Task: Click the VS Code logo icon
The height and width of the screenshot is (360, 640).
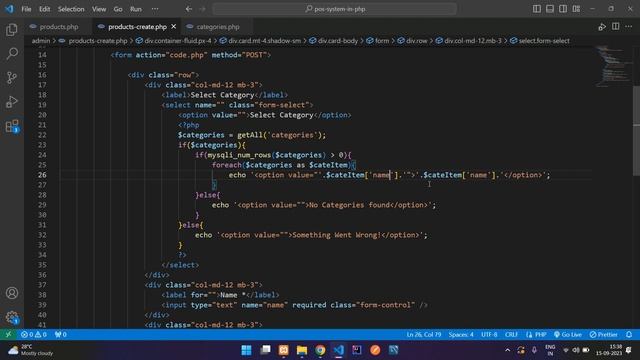Action: [x=9, y=9]
